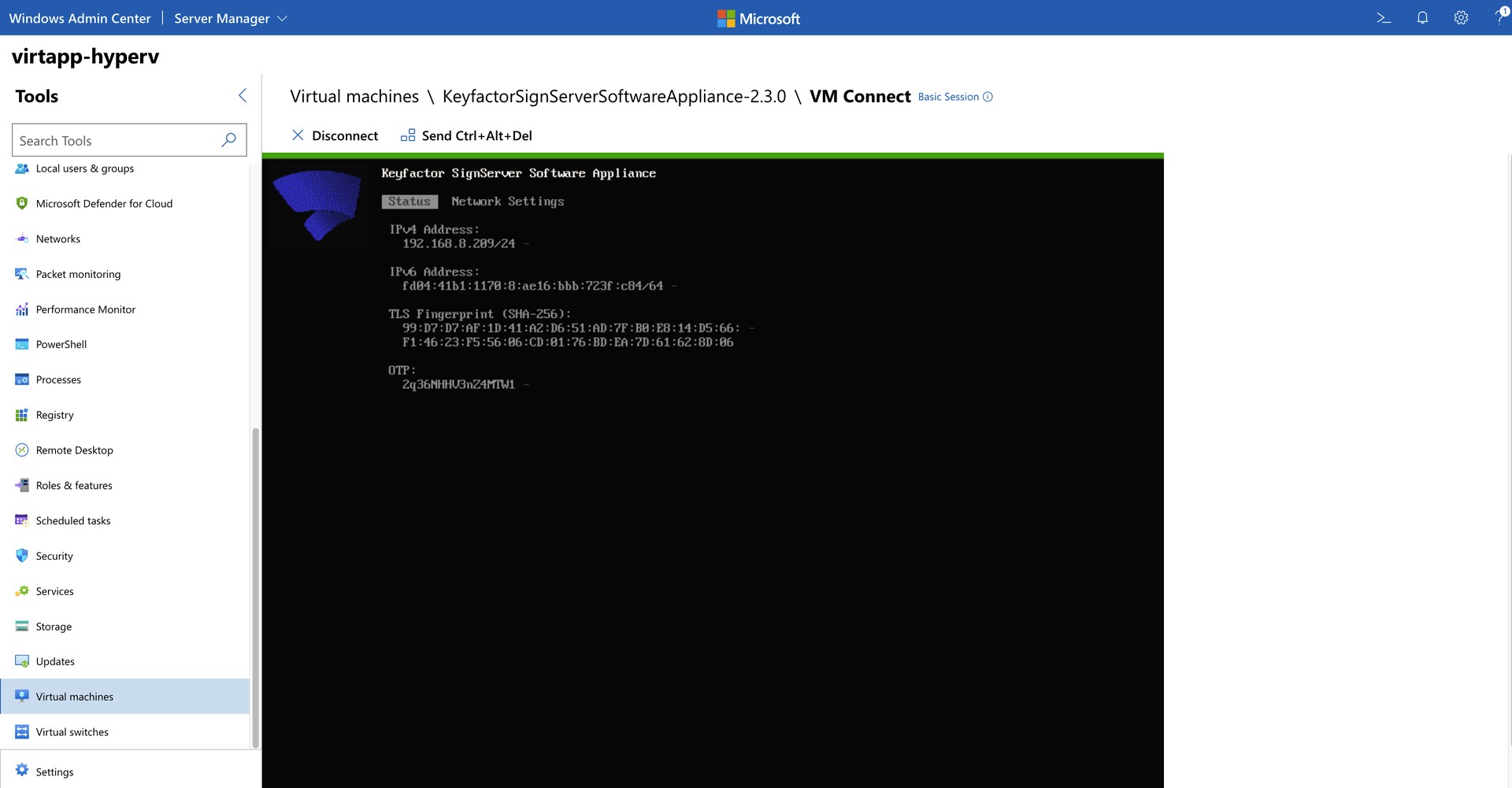Click the search magnifier icon in Tools
1512x788 pixels.
click(x=228, y=140)
